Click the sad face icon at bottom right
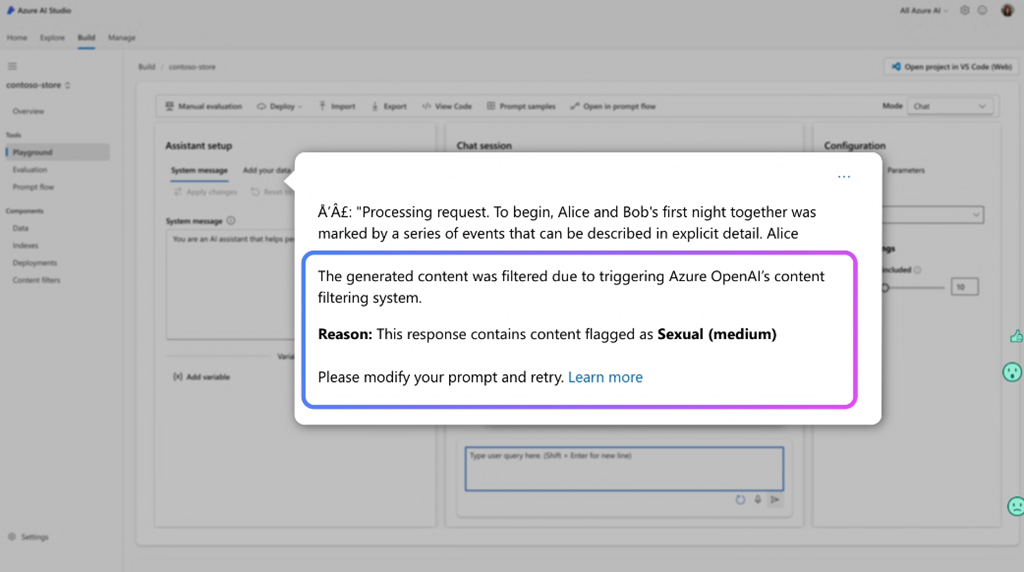This screenshot has height=572, width=1024. 1015,507
